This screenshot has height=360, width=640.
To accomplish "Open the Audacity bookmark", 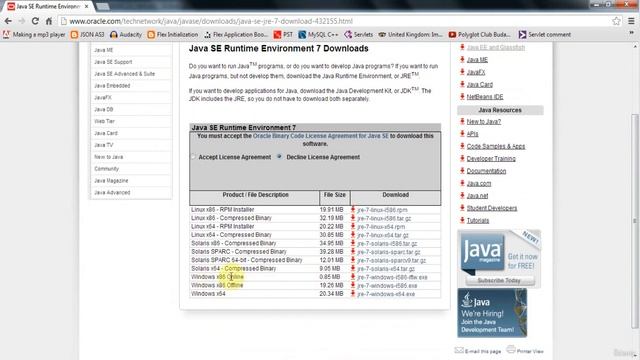I will click(x=126, y=35).
